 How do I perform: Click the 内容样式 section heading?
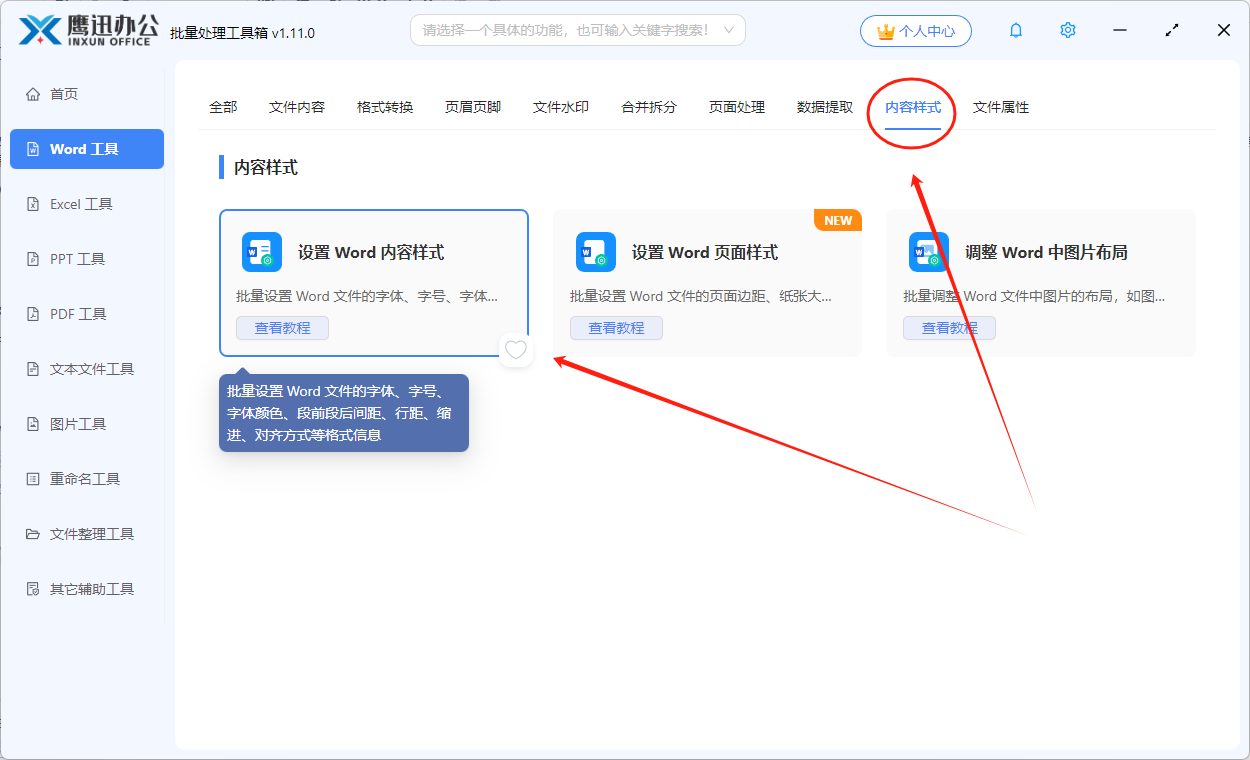pos(266,167)
